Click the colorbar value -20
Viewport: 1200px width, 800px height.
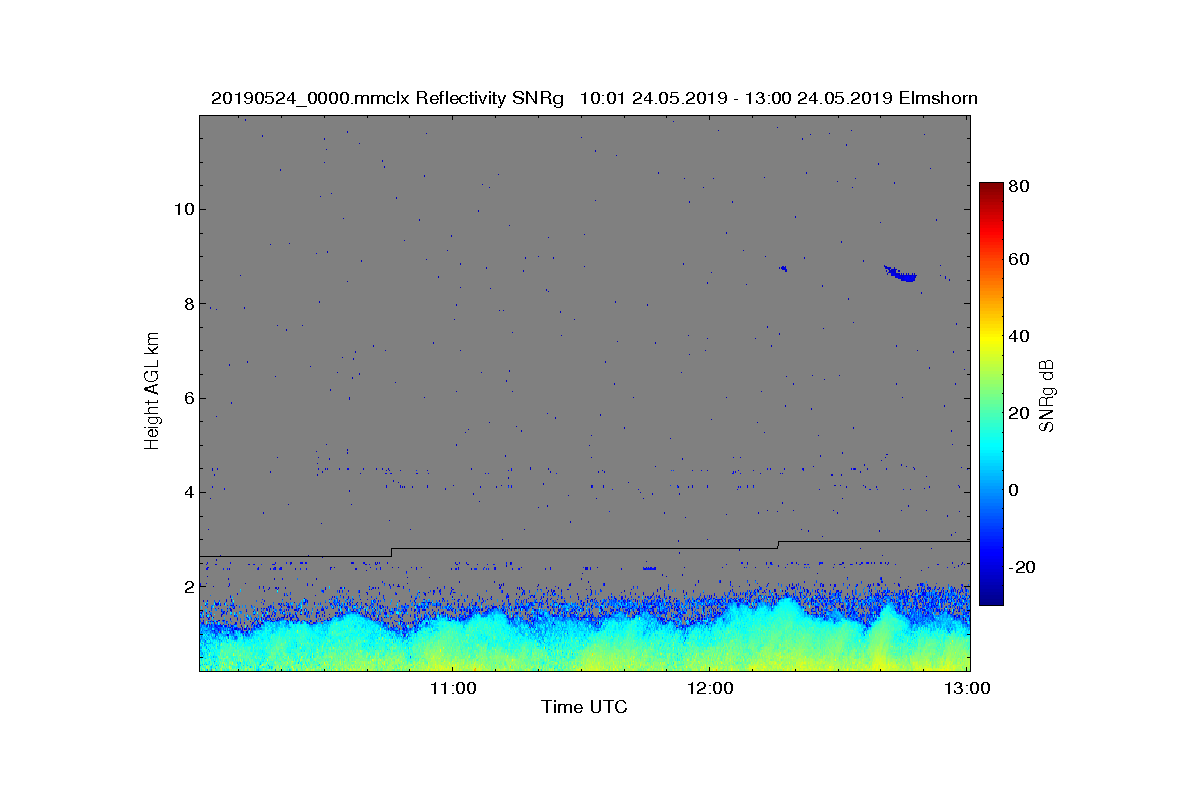click(1022, 567)
